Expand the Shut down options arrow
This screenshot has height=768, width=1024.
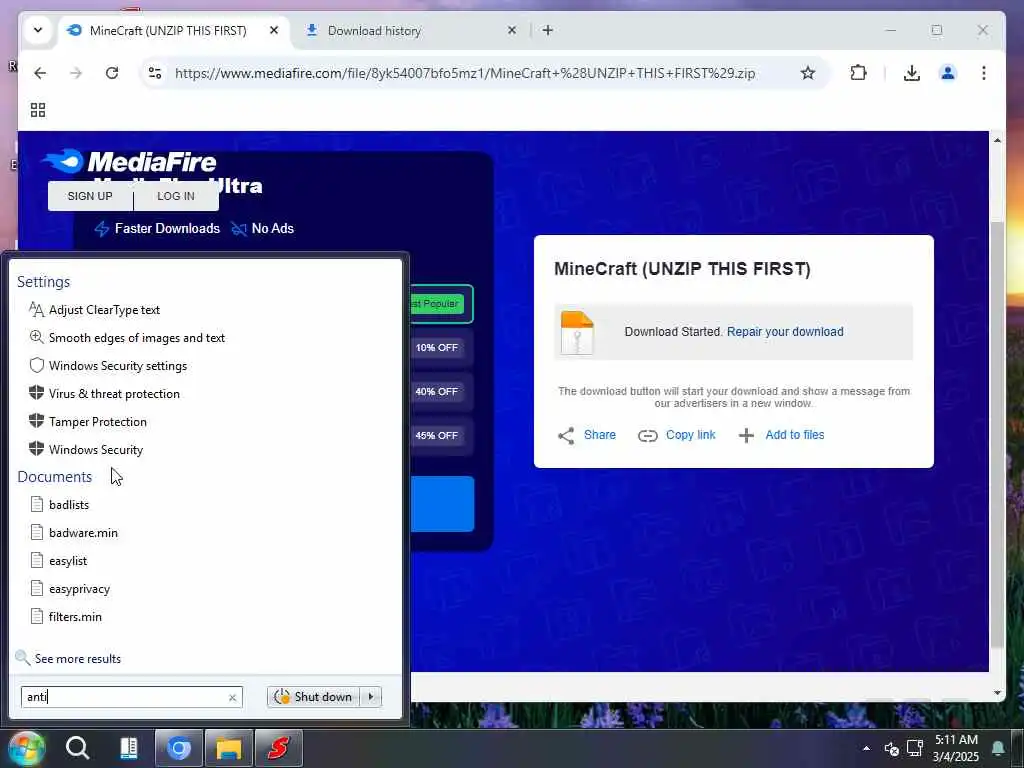click(371, 697)
